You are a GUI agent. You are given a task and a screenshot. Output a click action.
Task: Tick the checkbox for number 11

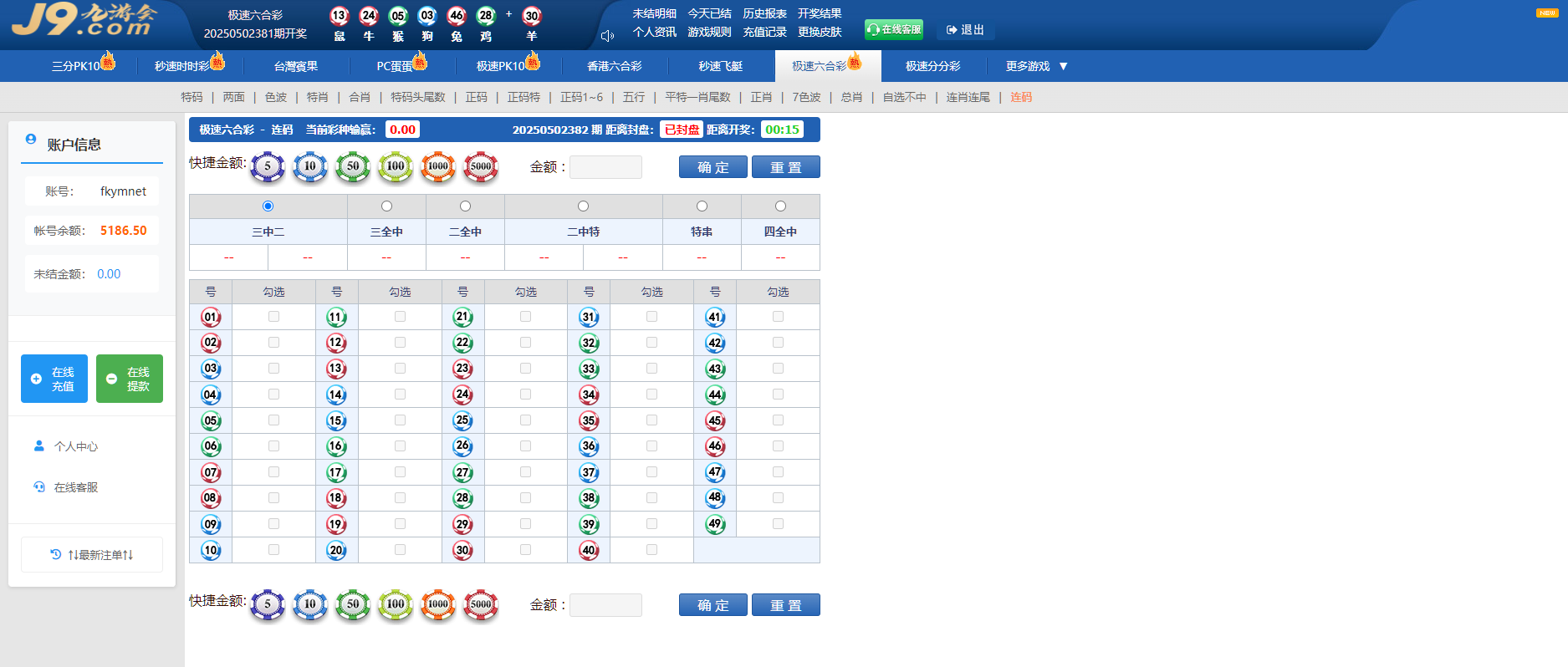tap(400, 317)
